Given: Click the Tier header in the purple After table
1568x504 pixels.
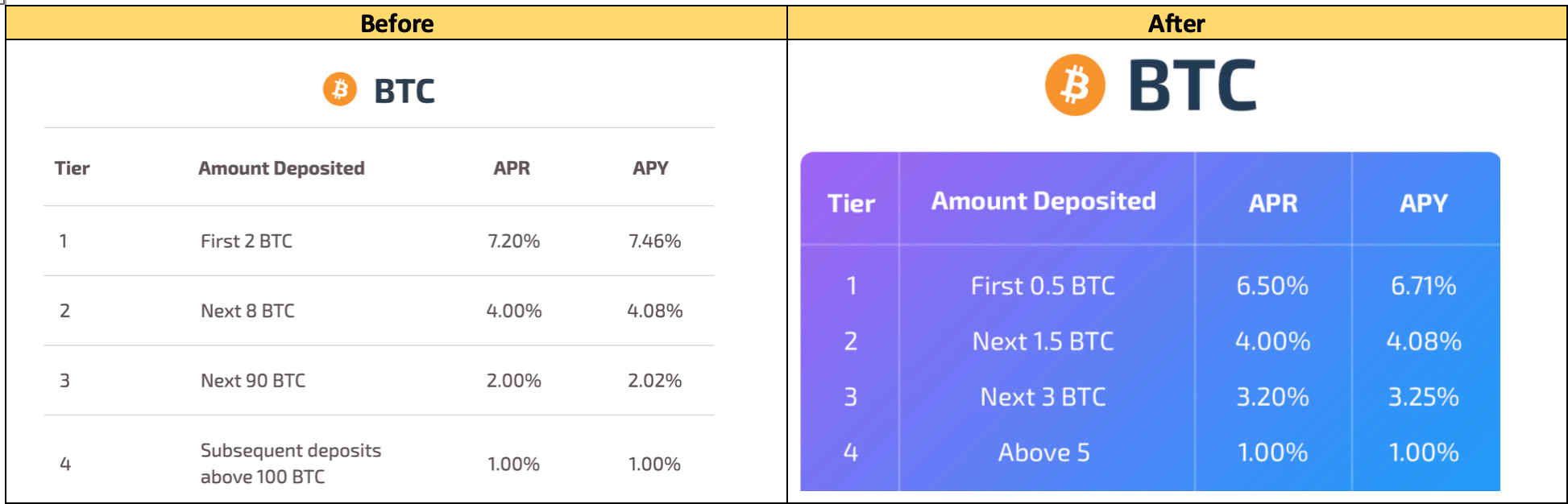Looking at the screenshot, I should (x=851, y=203).
